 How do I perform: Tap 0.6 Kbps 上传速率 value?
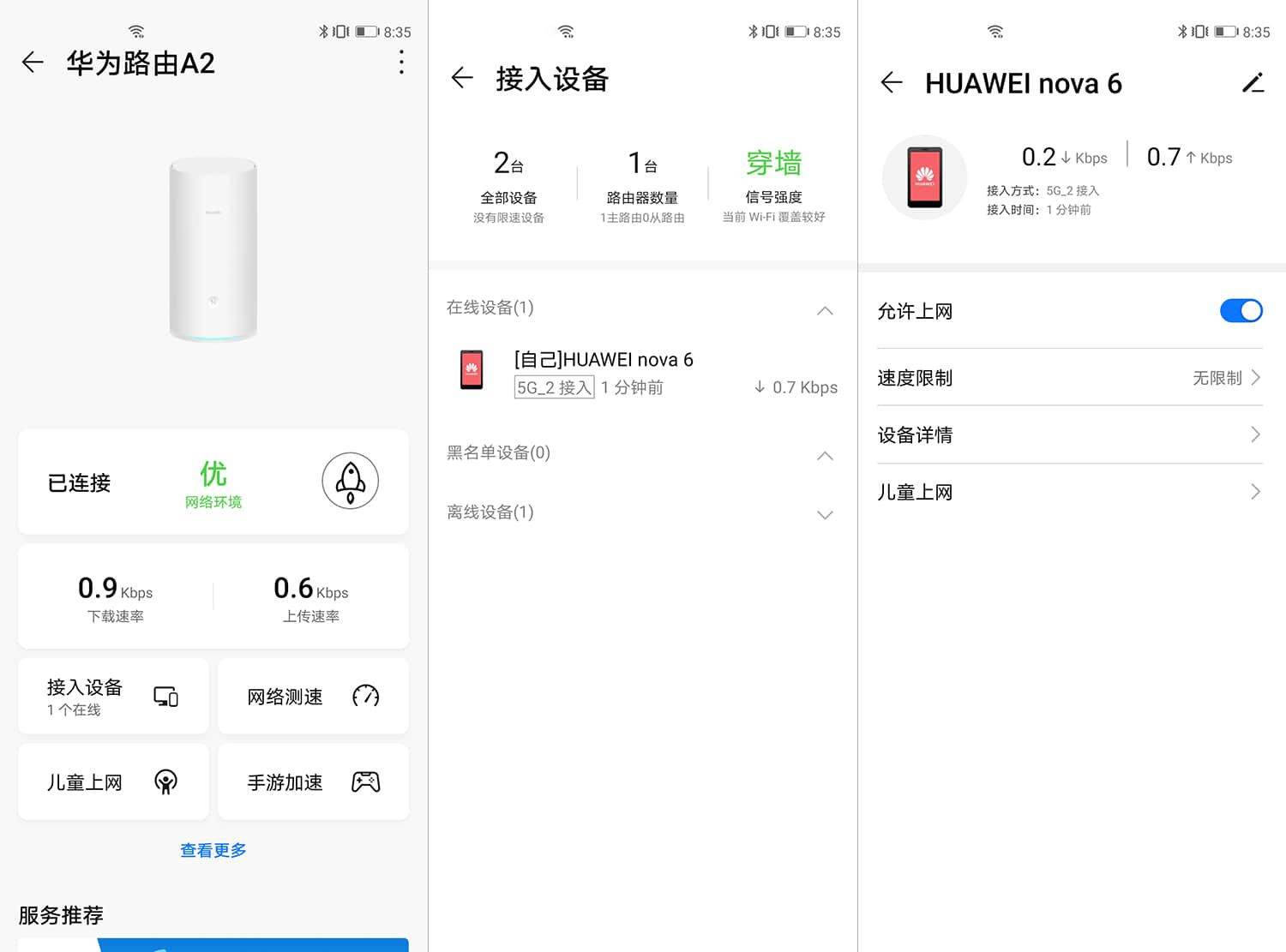[x=310, y=597]
